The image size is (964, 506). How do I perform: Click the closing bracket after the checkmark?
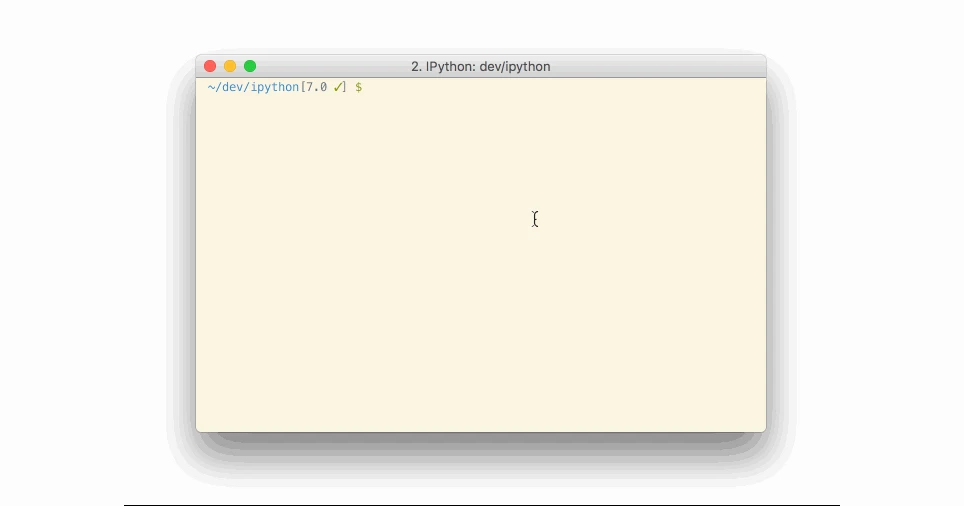click(345, 87)
